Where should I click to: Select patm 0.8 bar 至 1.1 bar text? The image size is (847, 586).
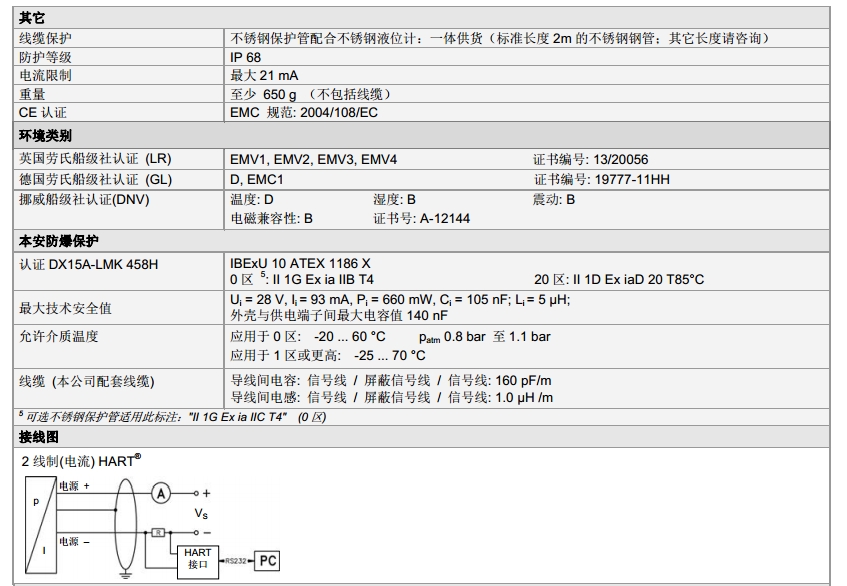pyautogui.click(x=485, y=337)
